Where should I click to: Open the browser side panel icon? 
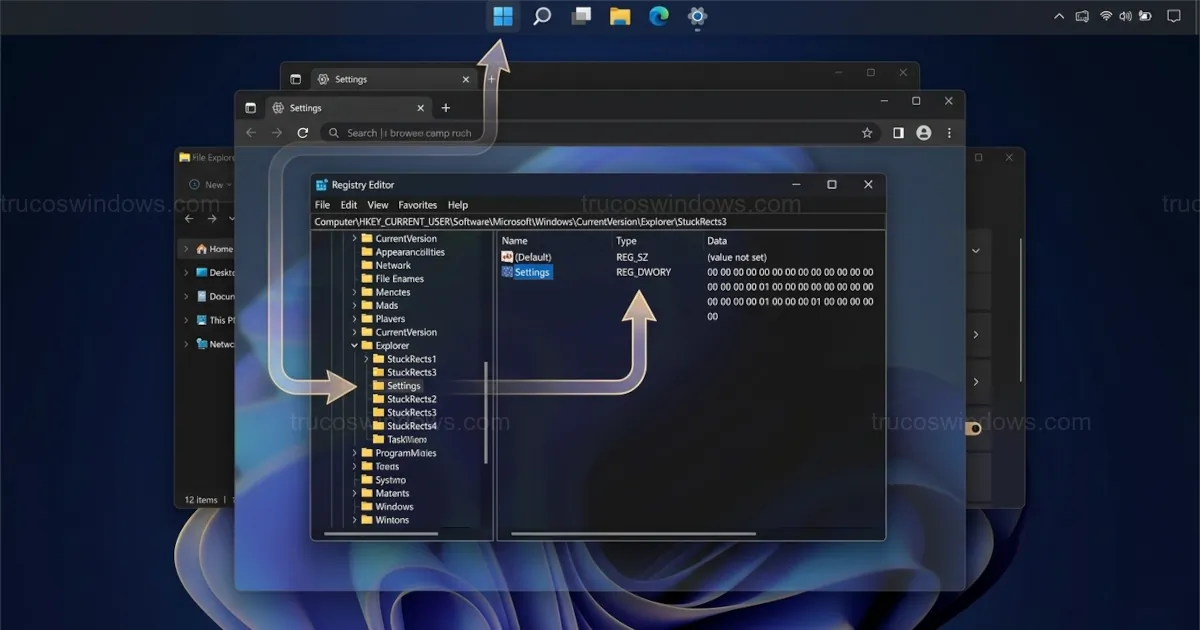tap(898, 133)
